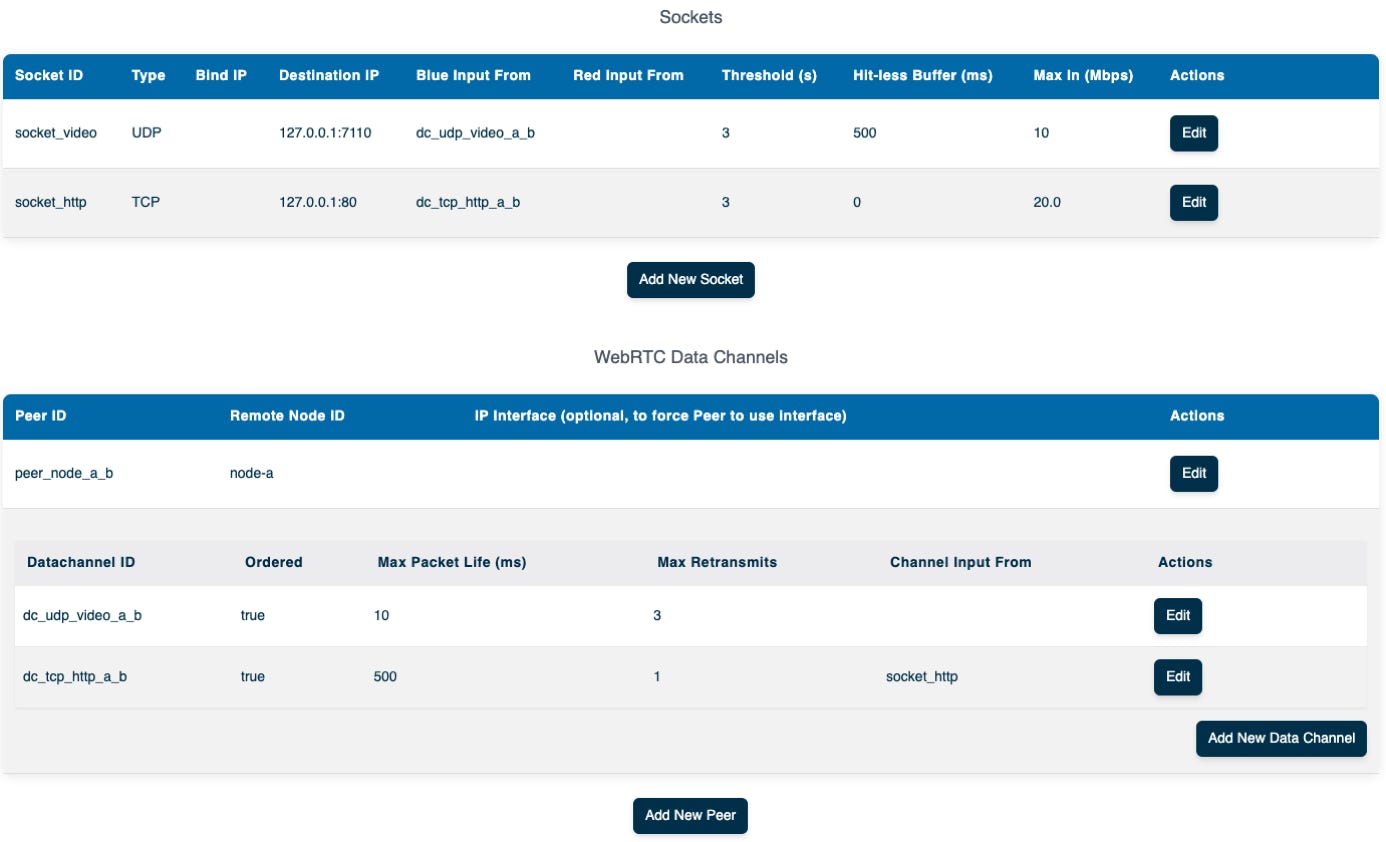Edit the socket_http row
Viewport: 1386px width, 842px height.
pyautogui.click(x=1194, y=202)
